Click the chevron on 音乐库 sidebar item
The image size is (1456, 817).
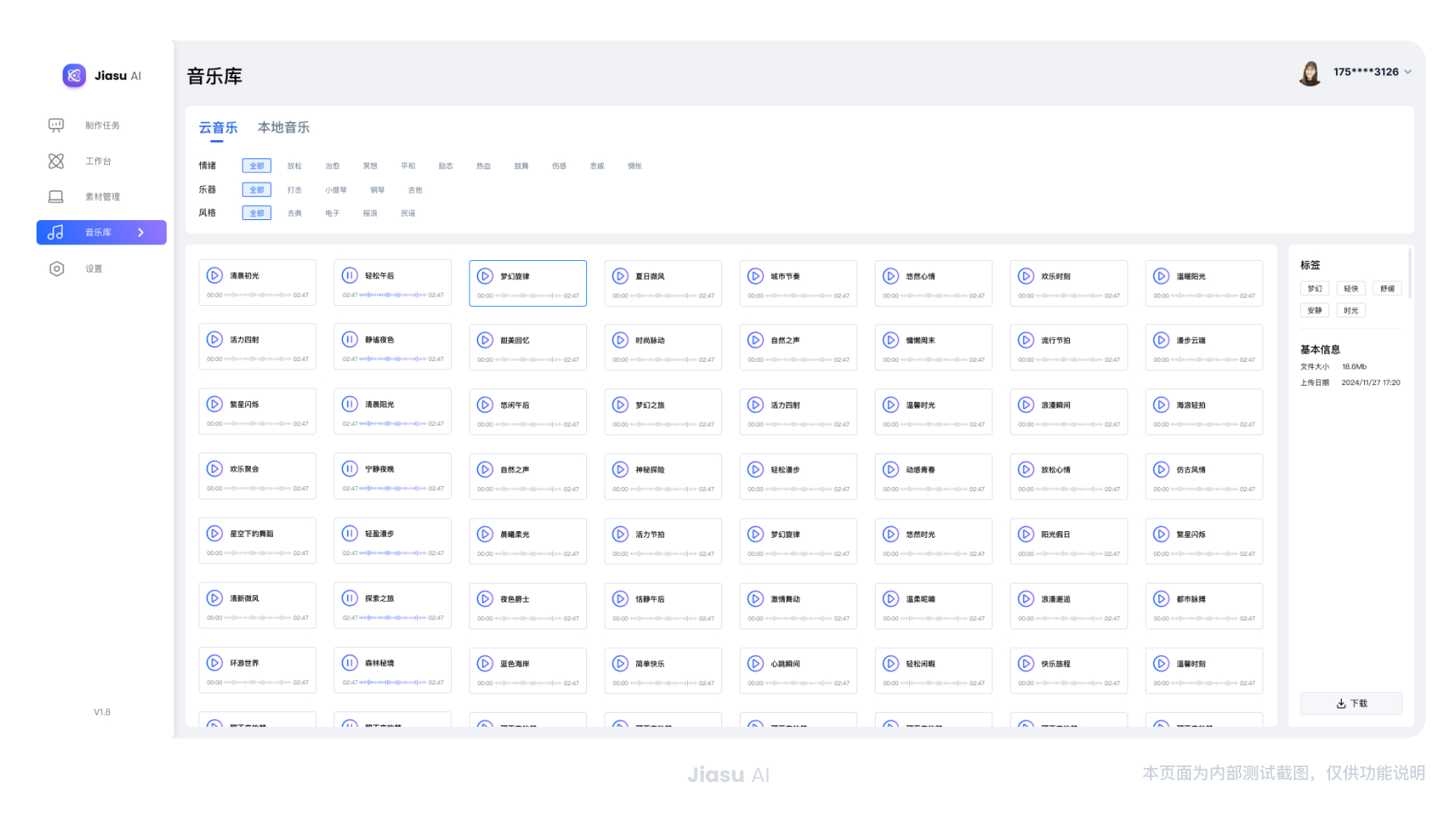tap(141, 233)
